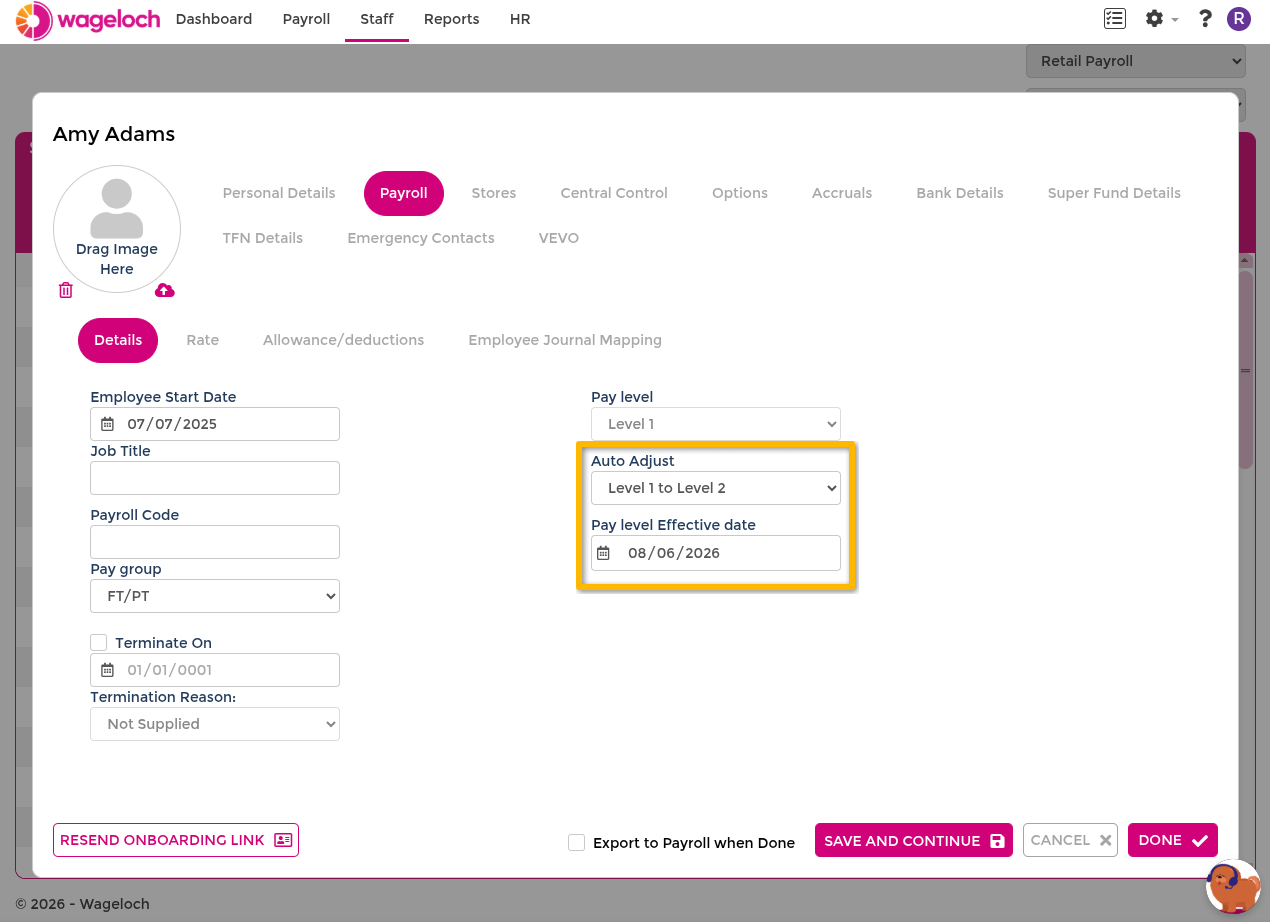Open the Pay level dropdown

[716, 424]
